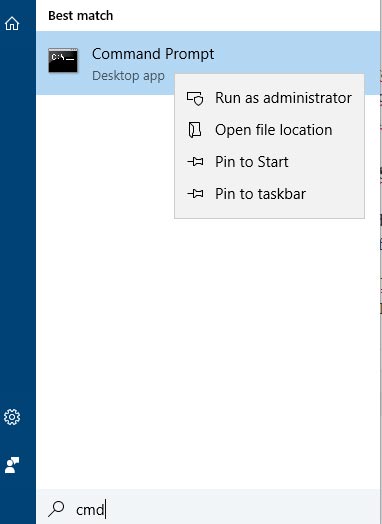Open the Command Prompt search result
Image resolution: width=382 pixels, height=524 pixels.
pyautogui.click(x=208, y=63)
